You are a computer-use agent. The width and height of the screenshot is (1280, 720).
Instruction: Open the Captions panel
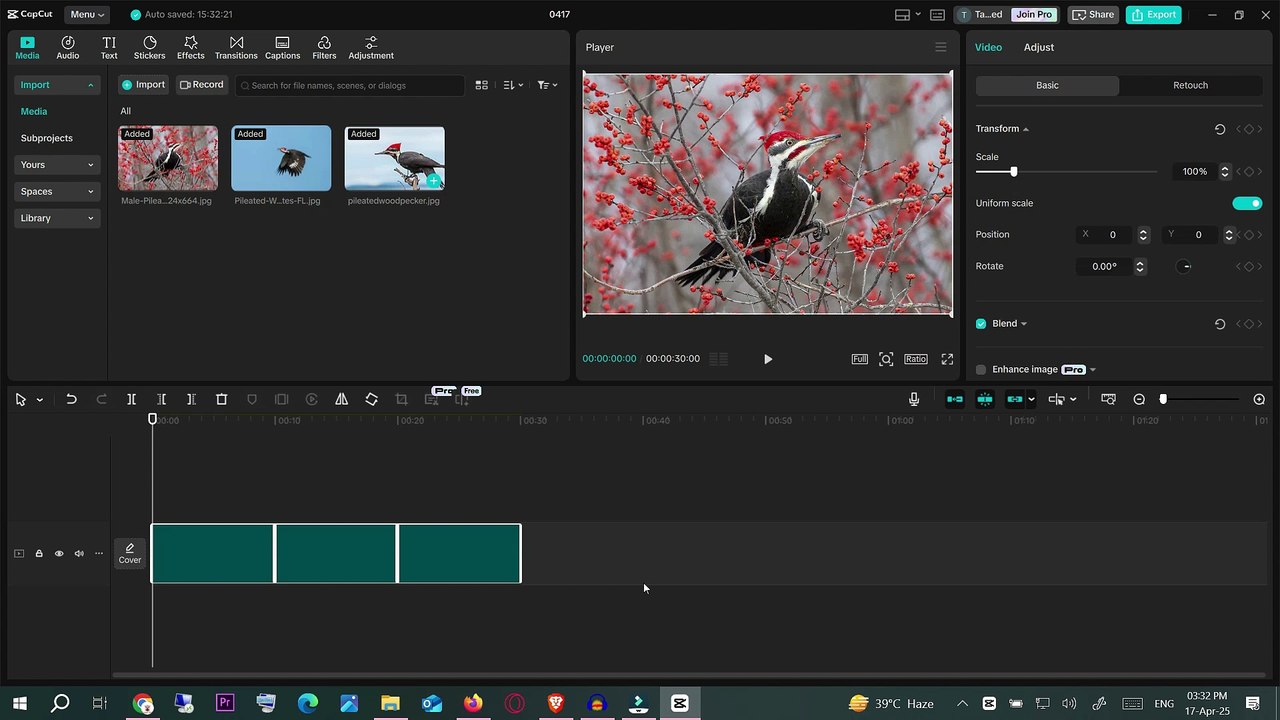click(x=282, y=47)
